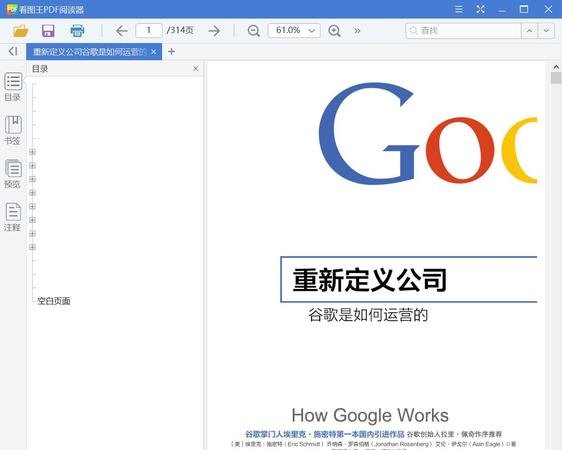Go to the previous page arrow
The image size is (562, 450).
tap(122, 31)
